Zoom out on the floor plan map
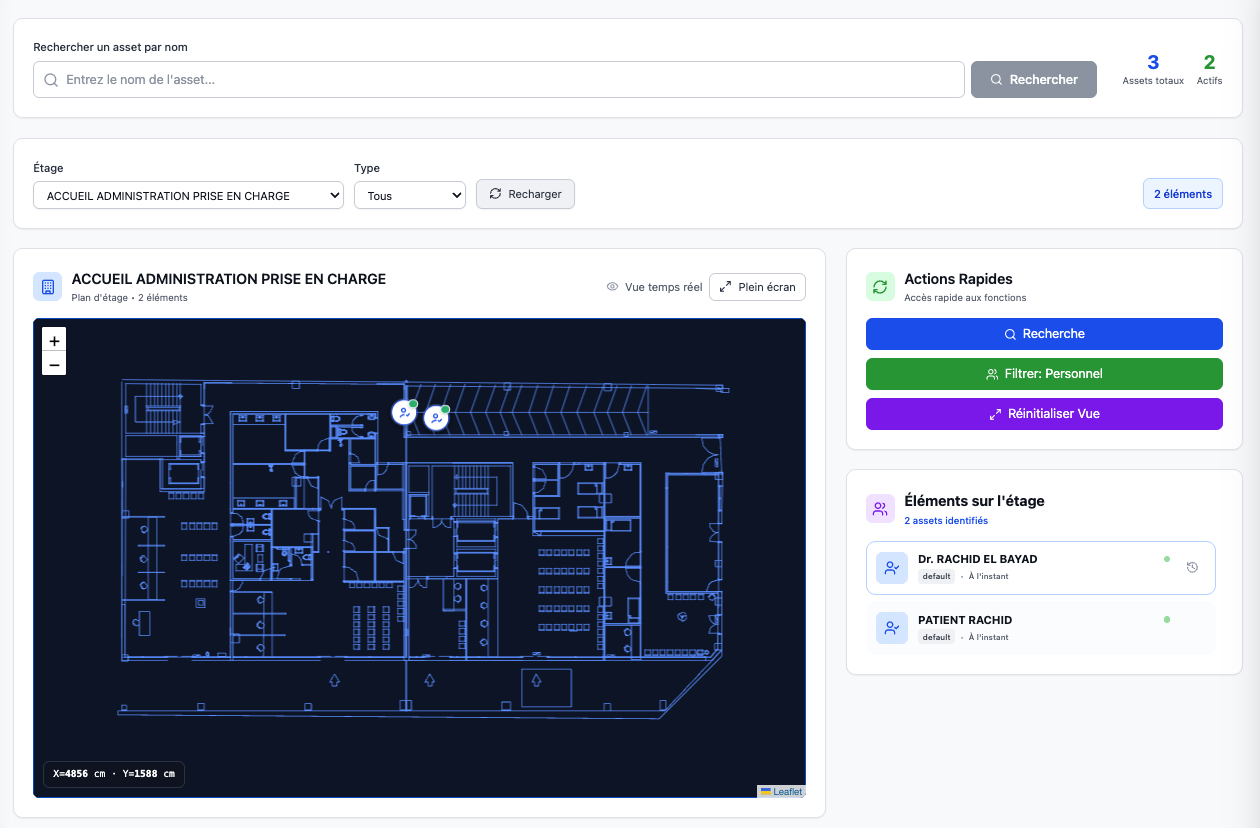1260x828 pixels. pos(54,365)
